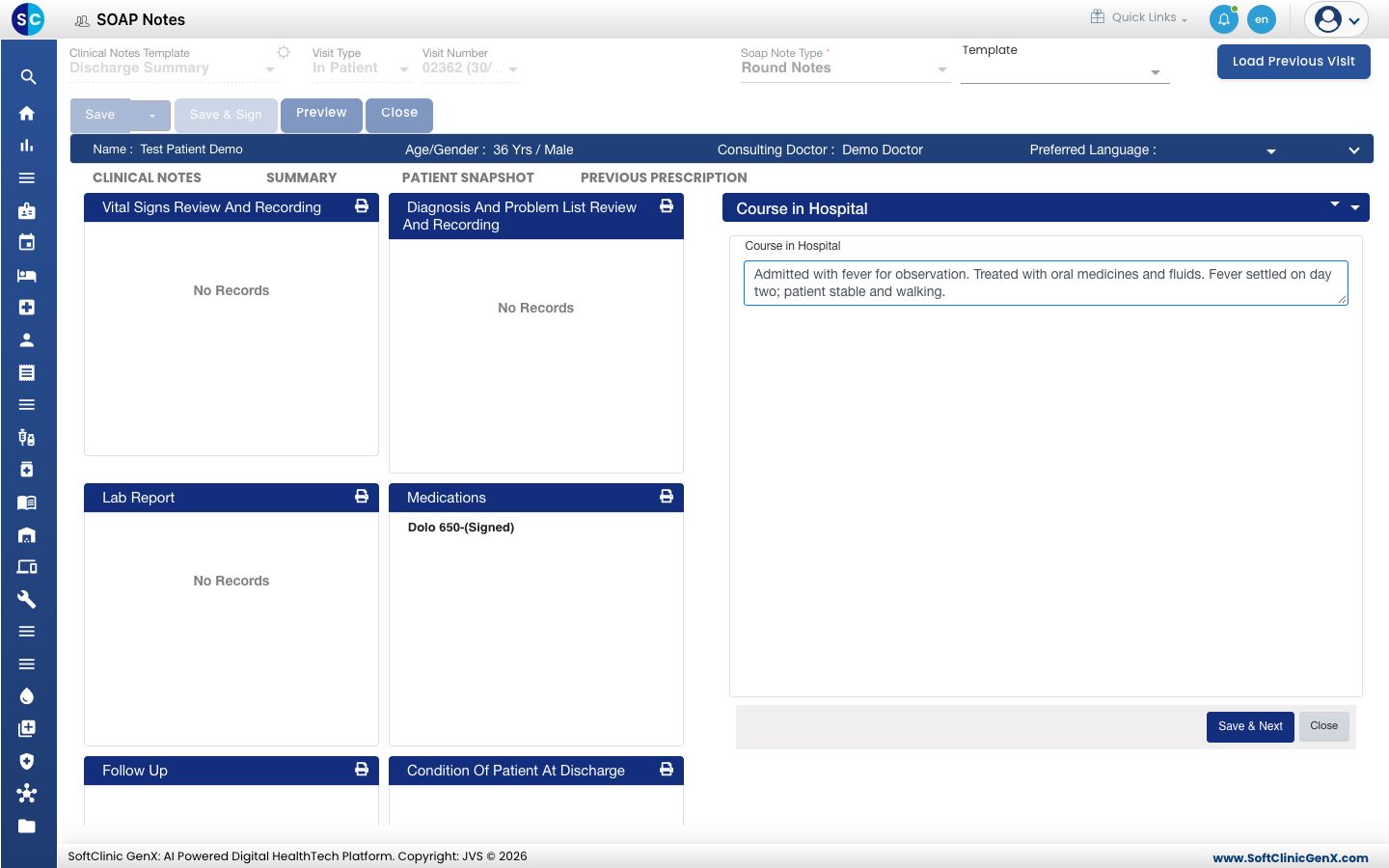Switch to the PREVIOUS PRESCRIPTION tab

[x=664, y=177]
